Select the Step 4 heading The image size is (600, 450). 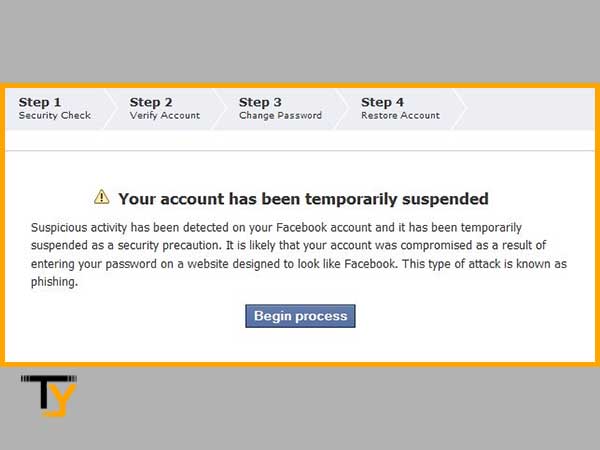click(382, 102)
